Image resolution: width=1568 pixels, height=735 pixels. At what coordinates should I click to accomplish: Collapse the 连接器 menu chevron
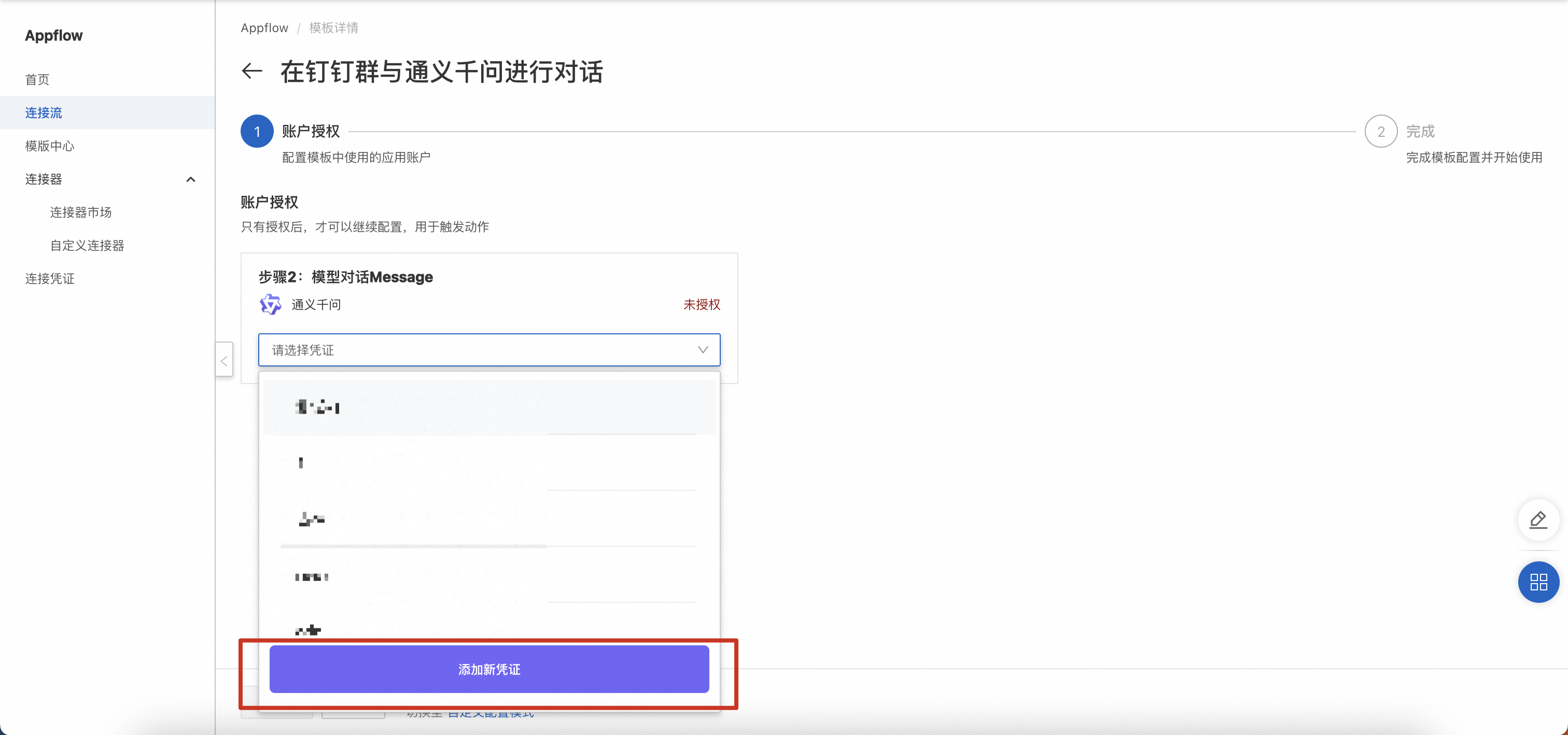tap(190, 179)
